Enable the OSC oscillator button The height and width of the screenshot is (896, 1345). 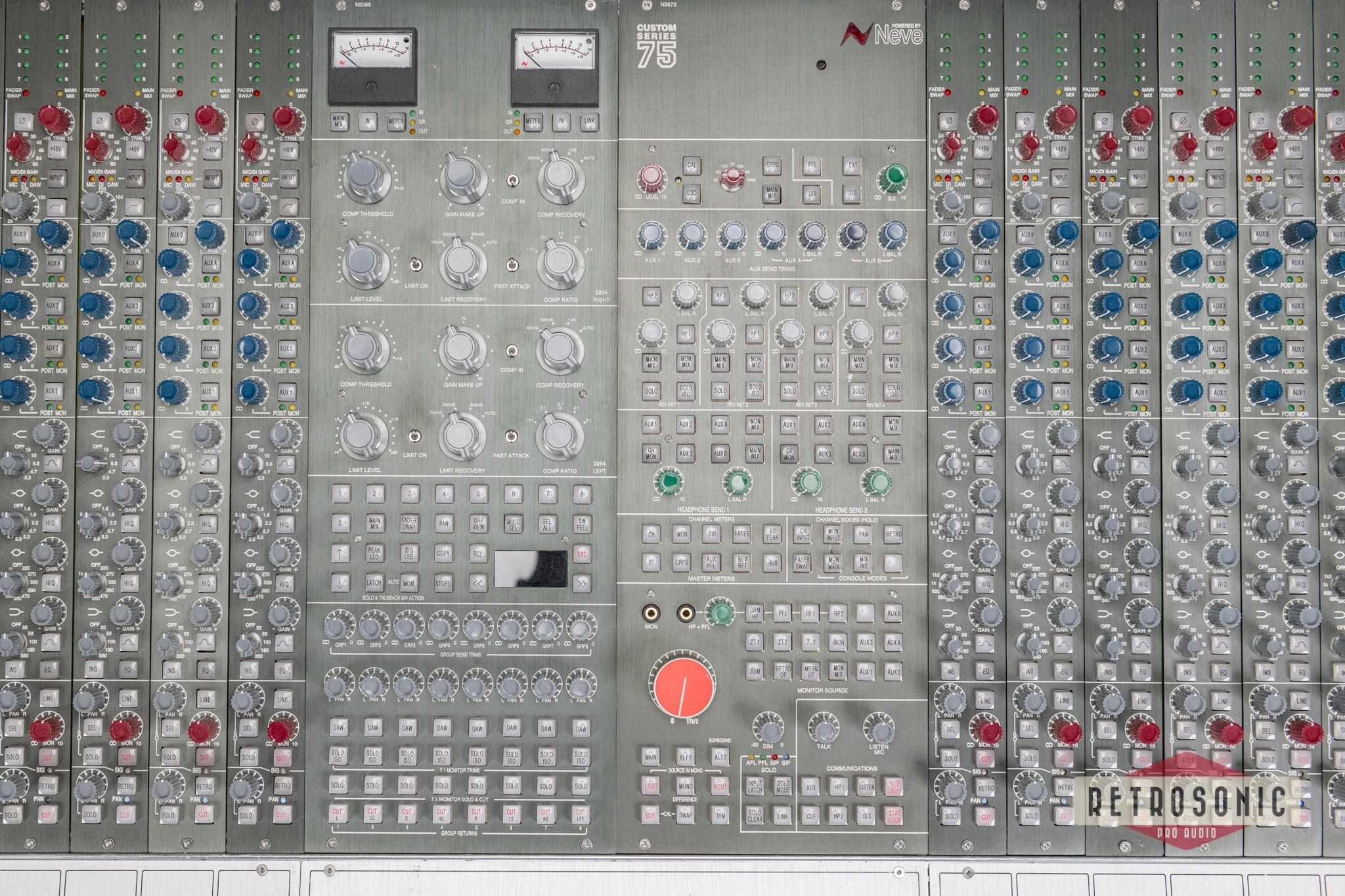(691, 194)
